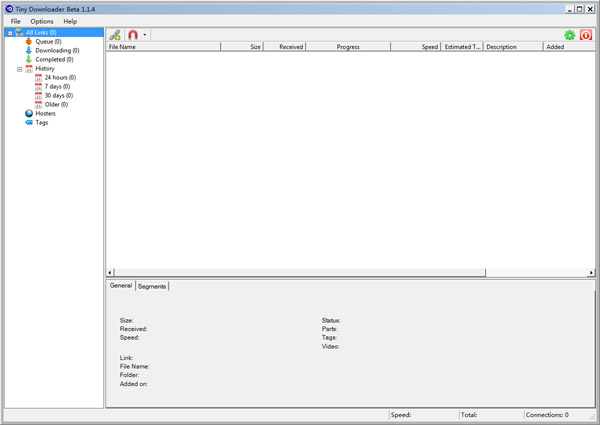Click the Description column header
Viewport: 600px width, 425px height.
pyautogui.click(x=513, y=47)
